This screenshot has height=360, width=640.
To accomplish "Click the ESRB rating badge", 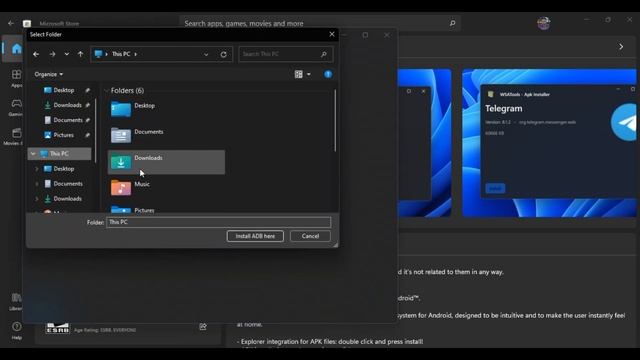I will pos(58,328).
